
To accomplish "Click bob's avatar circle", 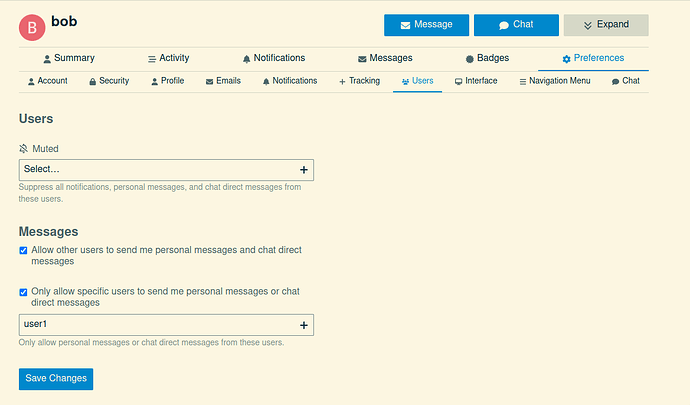I will (32, 27).
